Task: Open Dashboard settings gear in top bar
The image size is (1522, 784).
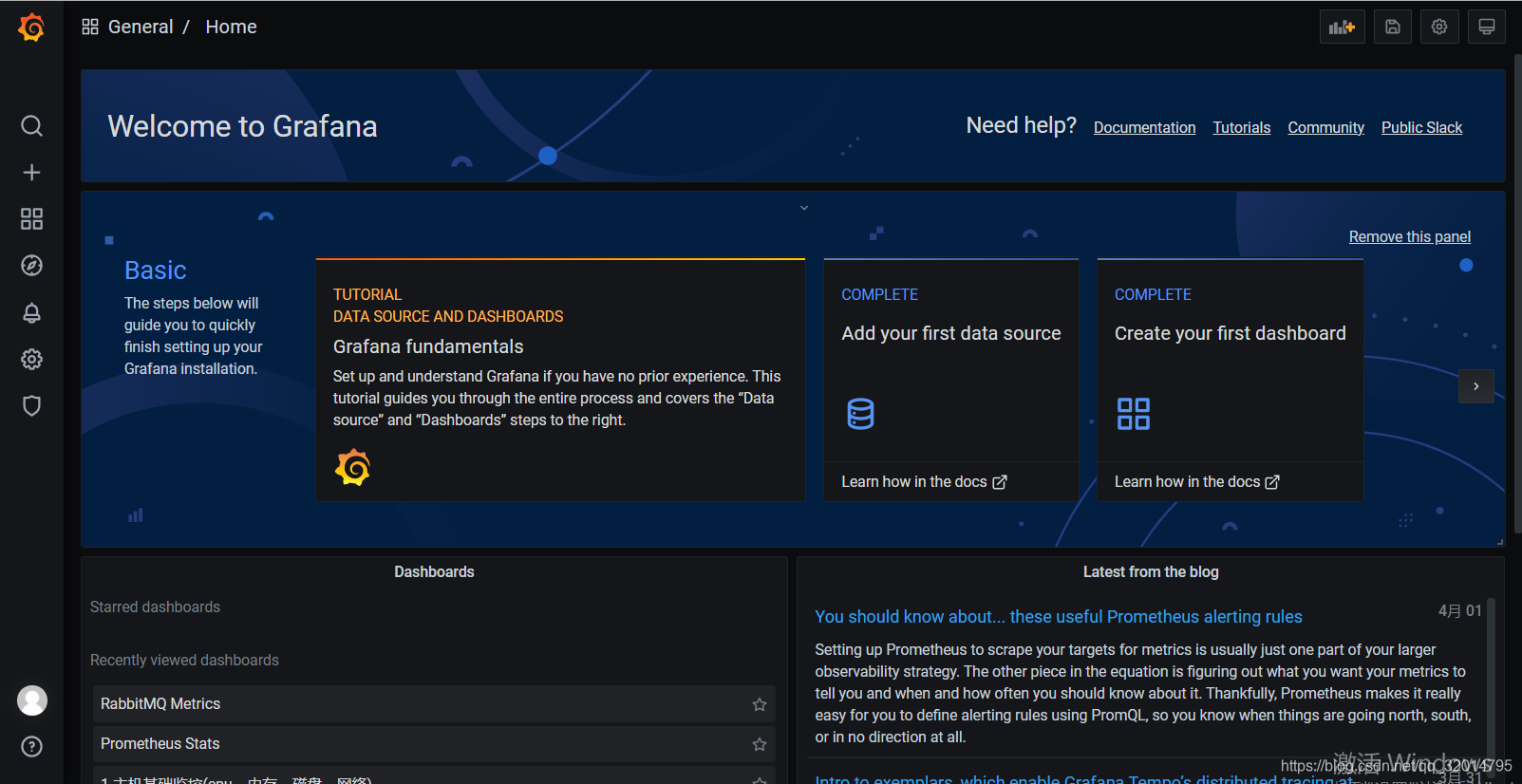Action: [1439, 27]
